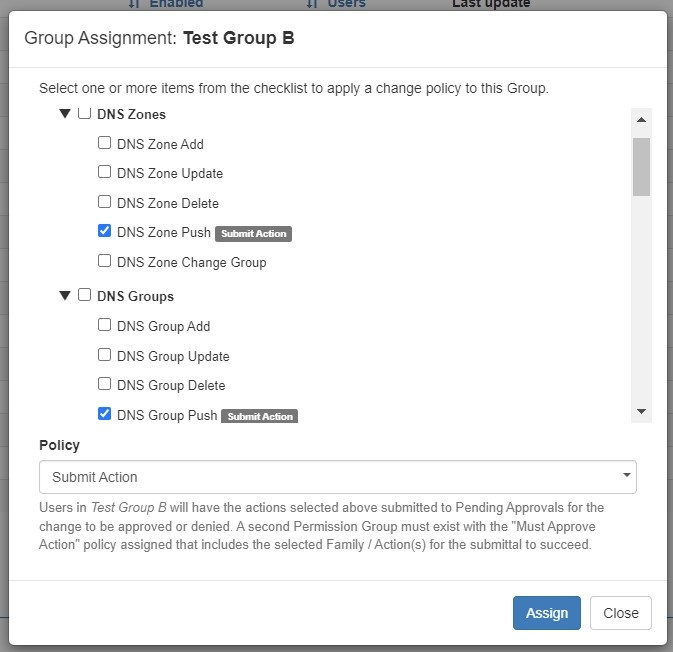Enable the DNS Group Add checkbox

[x=105, y=325]
